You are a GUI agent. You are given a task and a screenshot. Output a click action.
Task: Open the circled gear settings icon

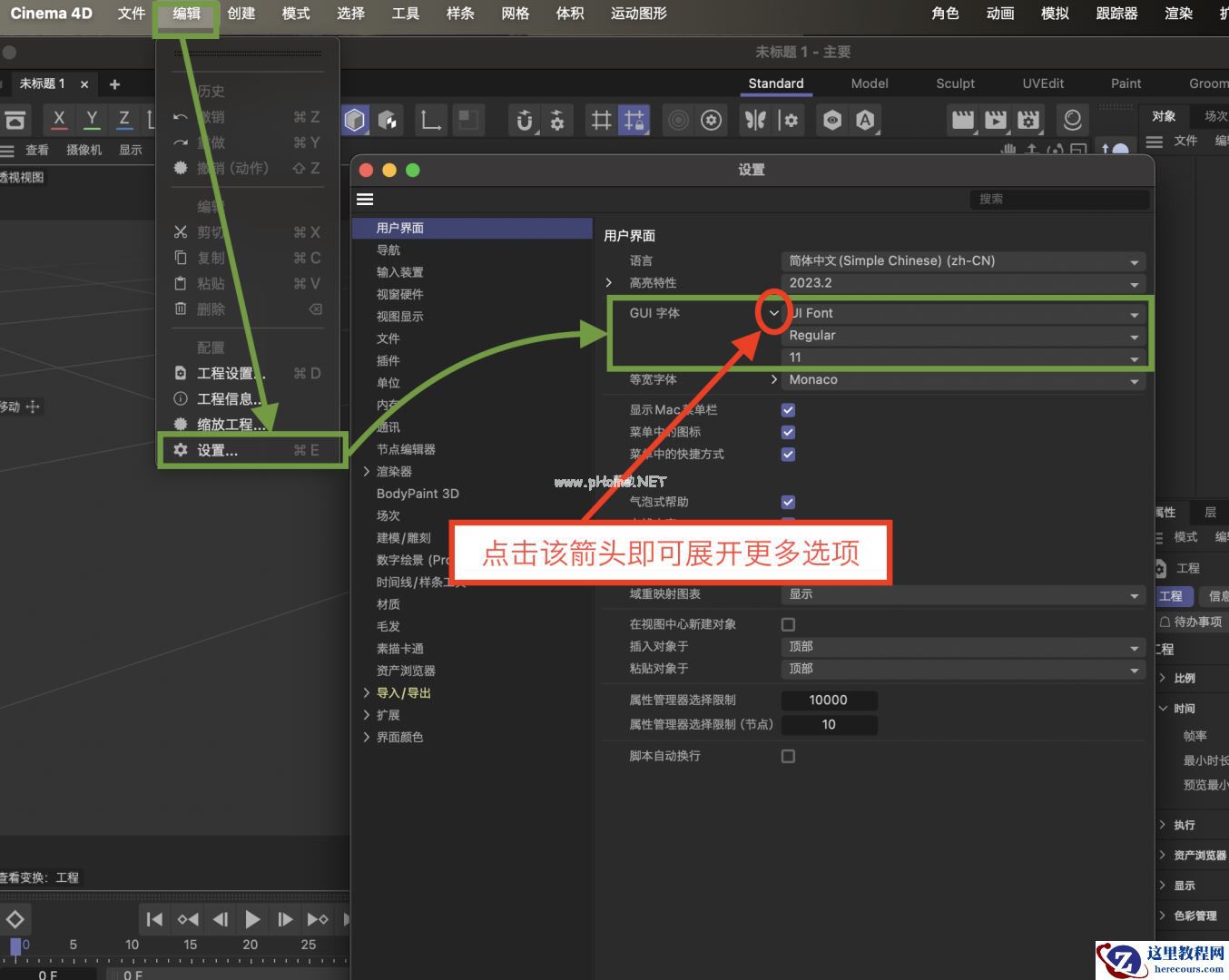pos(712,120)
